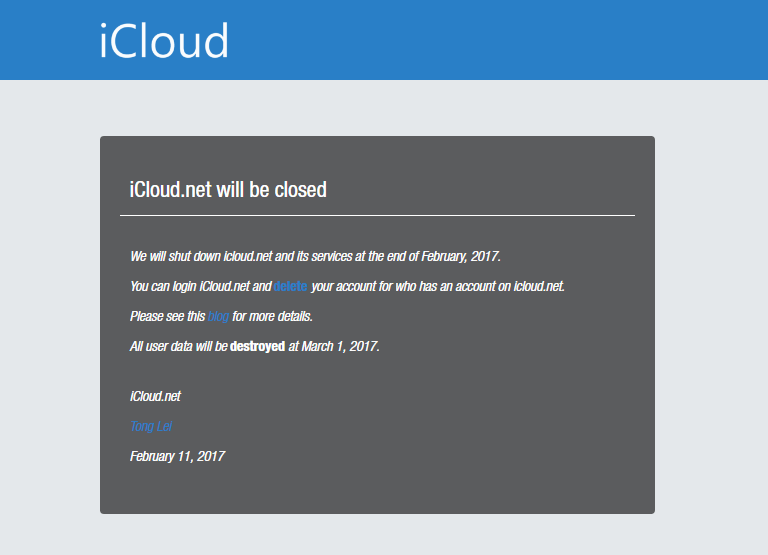Viewport: 768px width, 555px height.
Task: Click the "Tong Lei" author link
Action: (x=151, y=427)
